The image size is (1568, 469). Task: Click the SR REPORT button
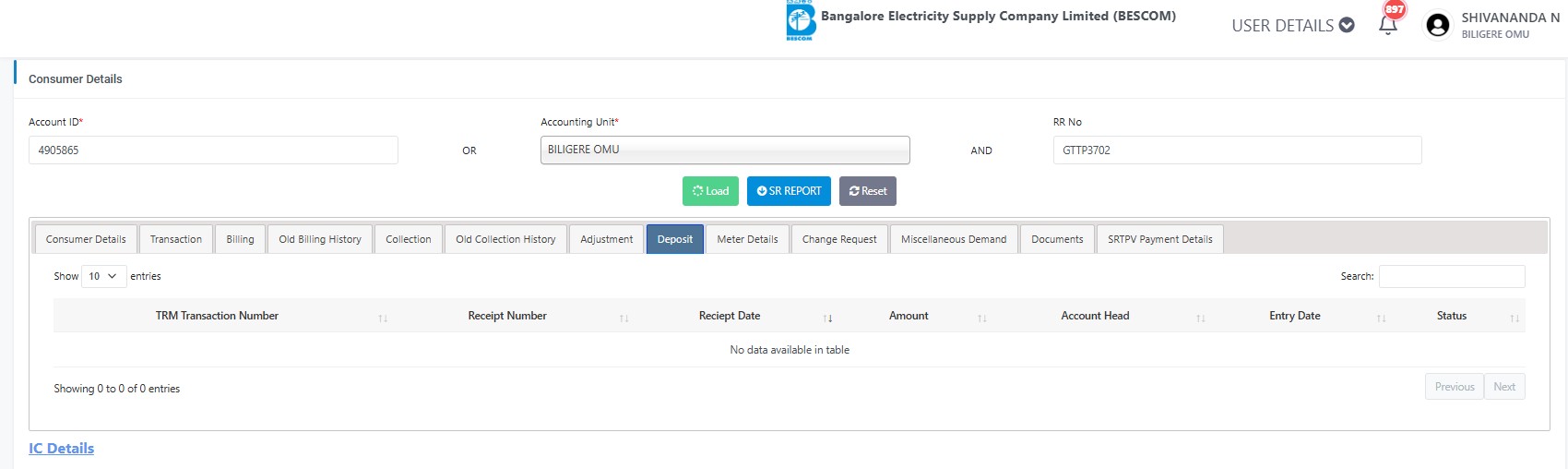[789, 191]
